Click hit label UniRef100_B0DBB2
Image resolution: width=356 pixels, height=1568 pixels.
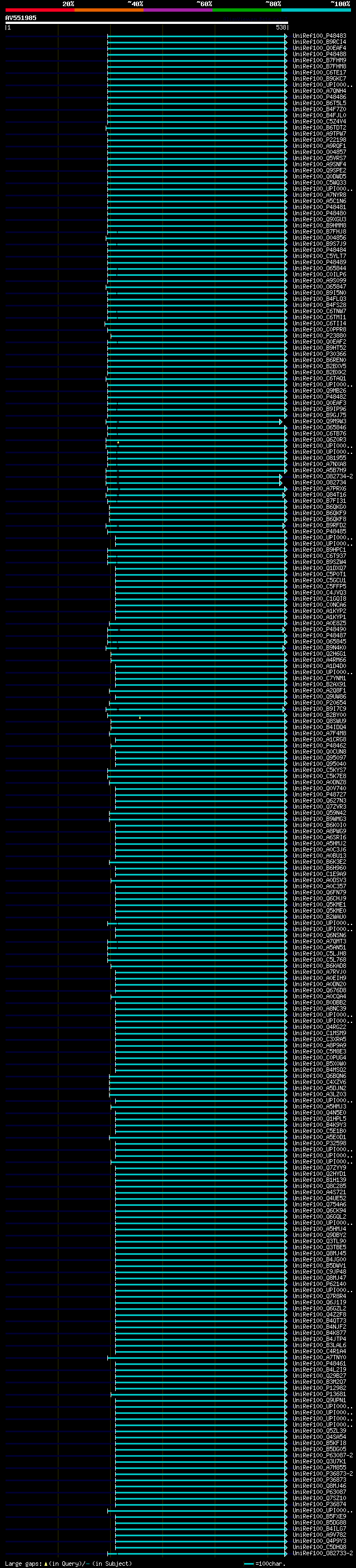point(319,1002)
